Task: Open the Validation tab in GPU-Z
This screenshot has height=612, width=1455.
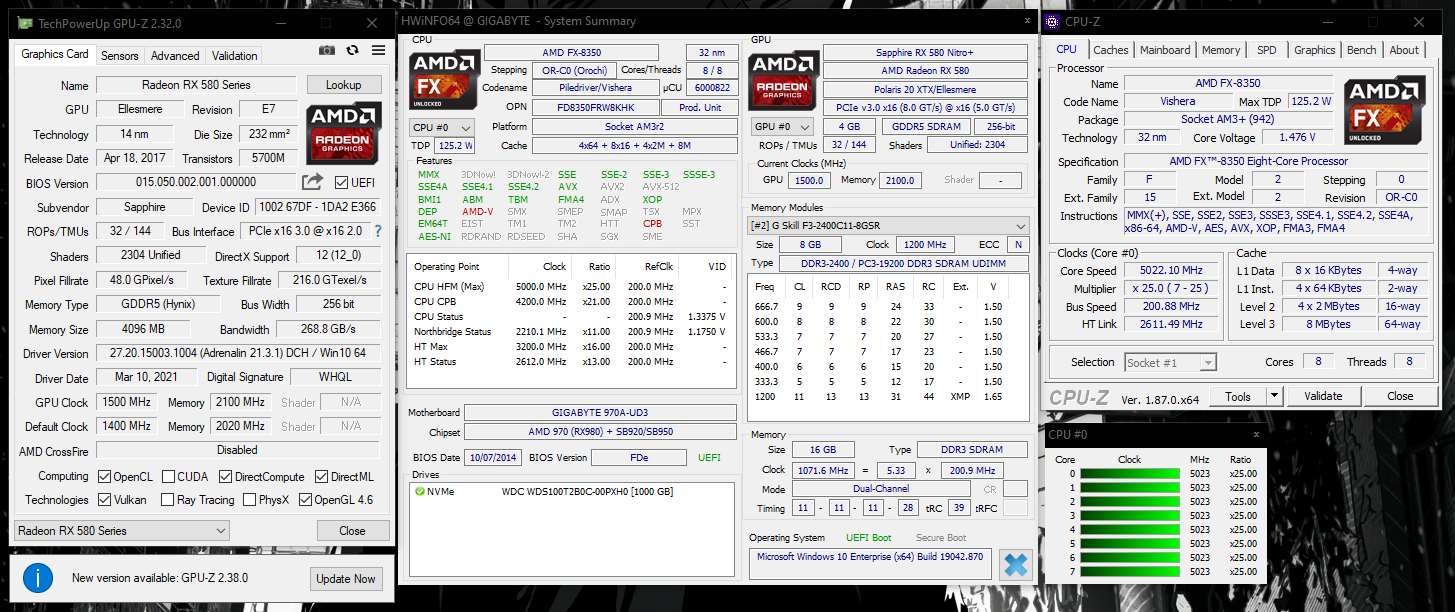Action: click(235, 56)
